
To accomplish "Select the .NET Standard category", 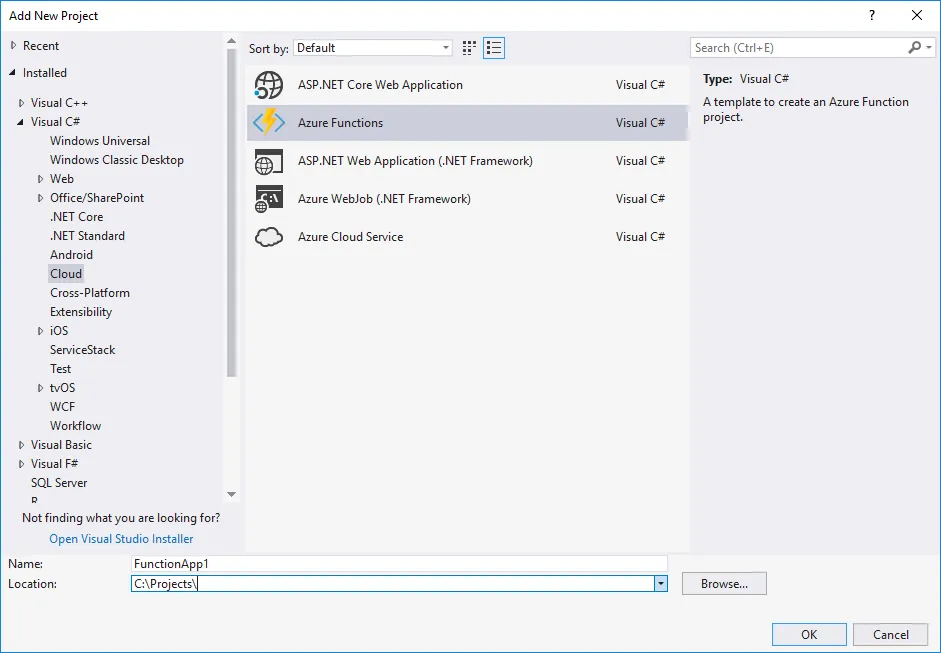I will click(87, 236).
